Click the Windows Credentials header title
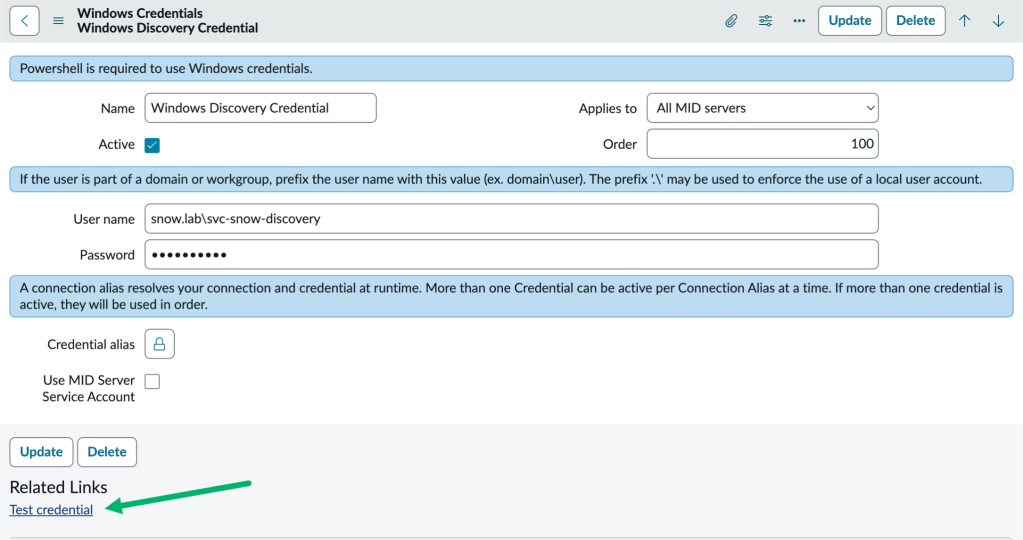The height and width of the screenshot is (540, 1023). pyautogui.click(x=140, y=13)
